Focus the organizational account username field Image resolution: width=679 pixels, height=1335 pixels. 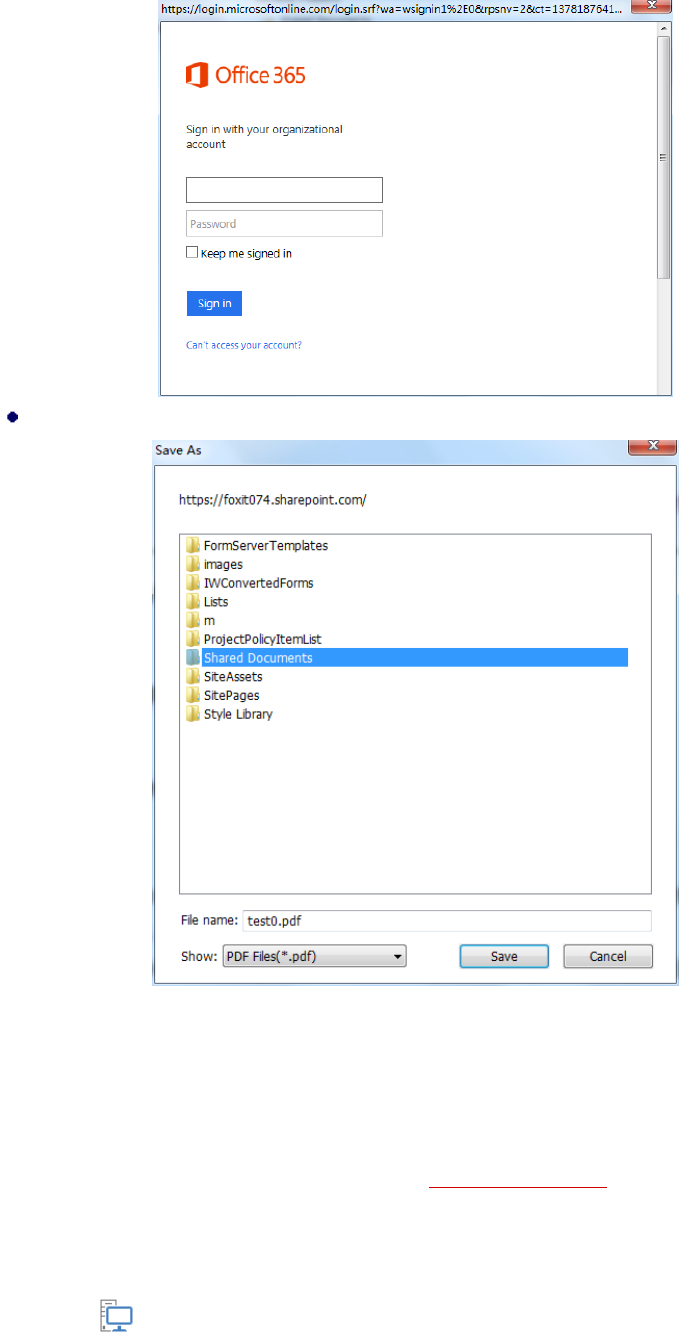click(284, 190)
